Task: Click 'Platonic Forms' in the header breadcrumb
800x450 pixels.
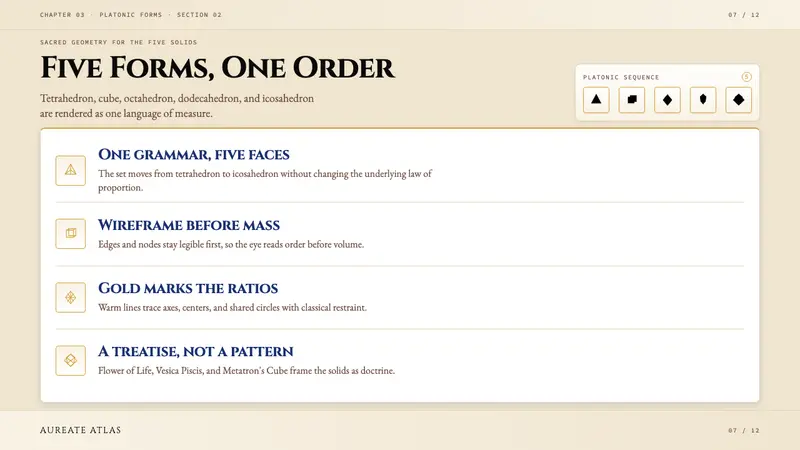Action: click(131, 15)
